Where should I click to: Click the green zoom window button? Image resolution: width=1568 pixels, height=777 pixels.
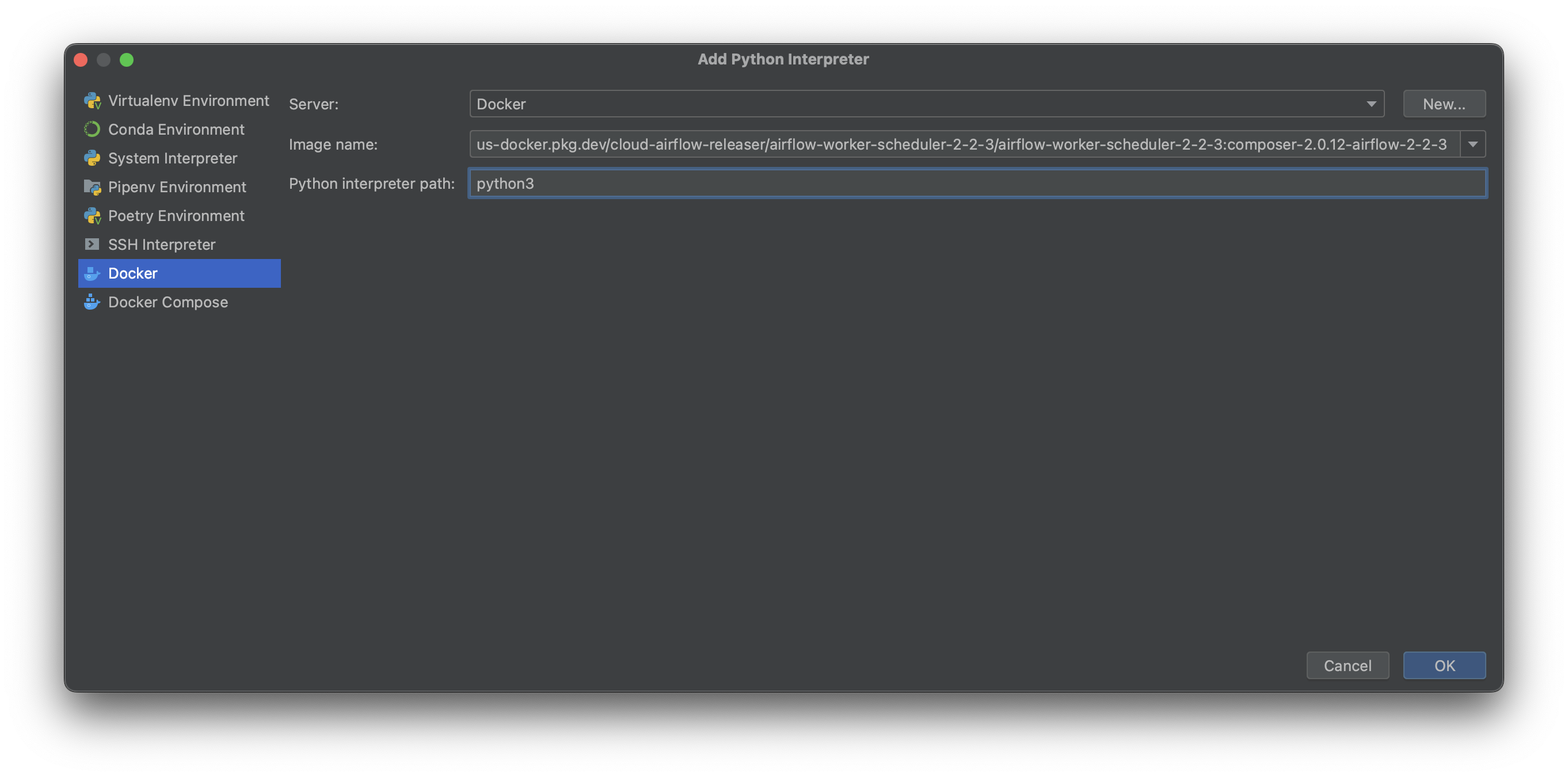pos(127,60)
